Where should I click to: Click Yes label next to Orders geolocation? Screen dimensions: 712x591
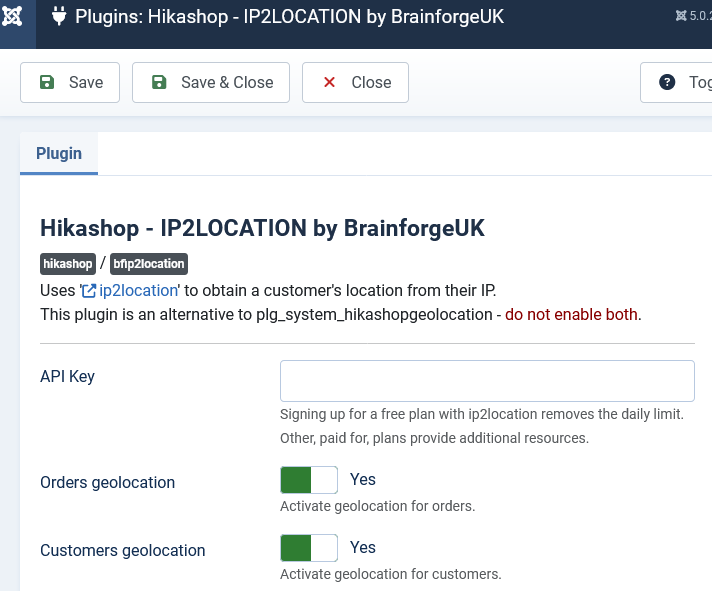tap(363, 479)
